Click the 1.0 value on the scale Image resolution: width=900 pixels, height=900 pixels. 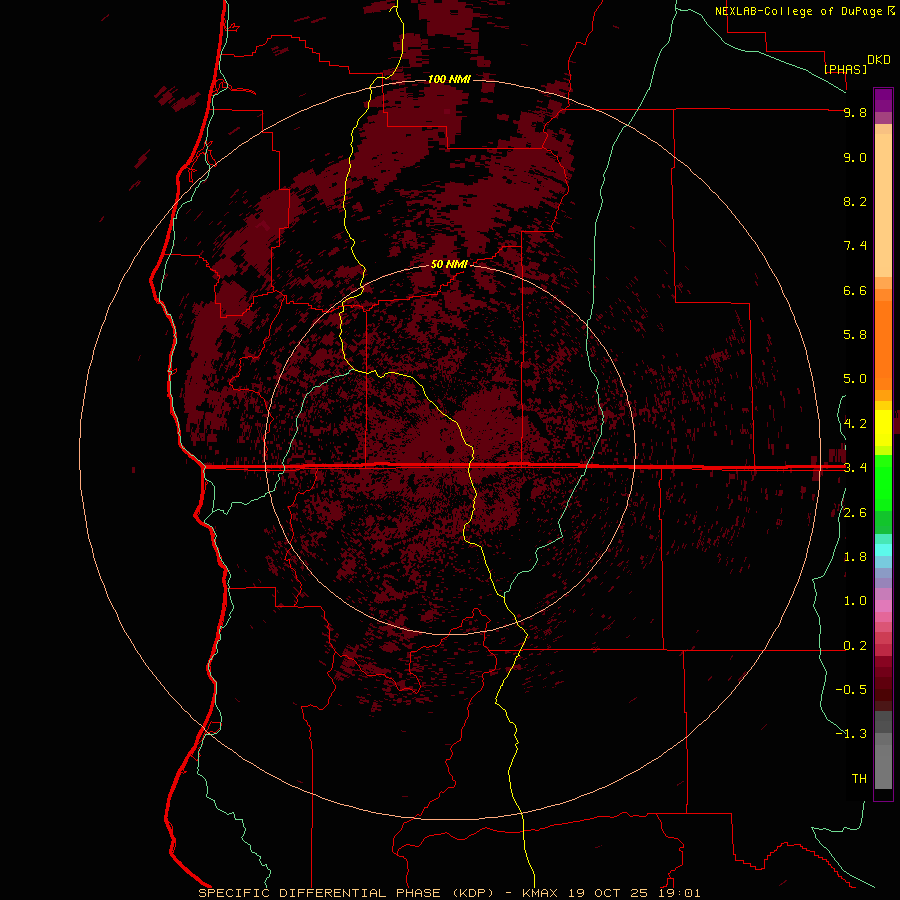click(855, 601)
